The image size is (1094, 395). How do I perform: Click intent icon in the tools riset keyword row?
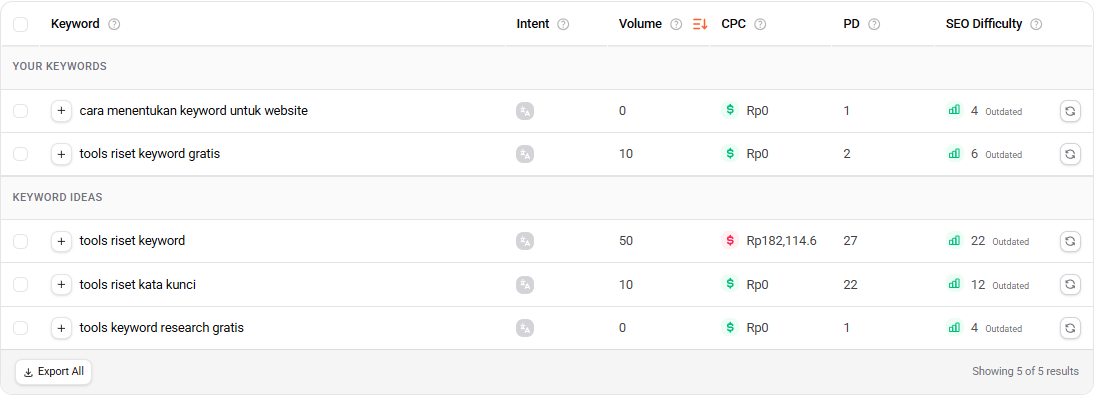click(525, 241)
